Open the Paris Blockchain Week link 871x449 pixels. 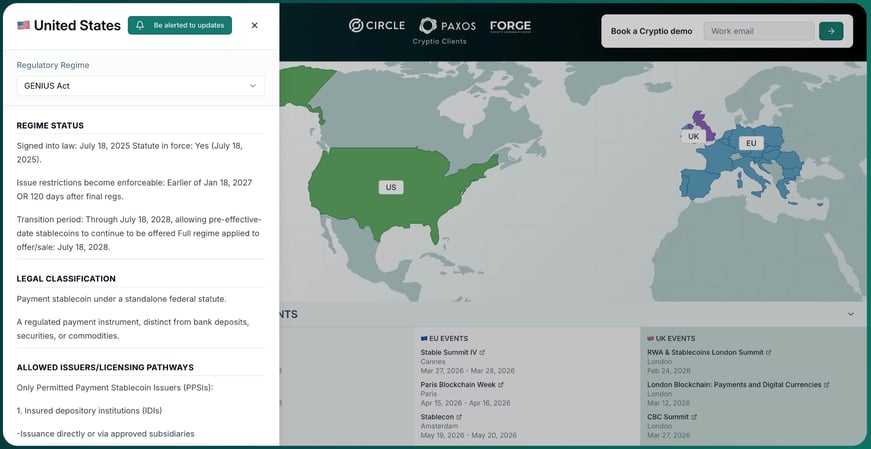coord(458,384)
